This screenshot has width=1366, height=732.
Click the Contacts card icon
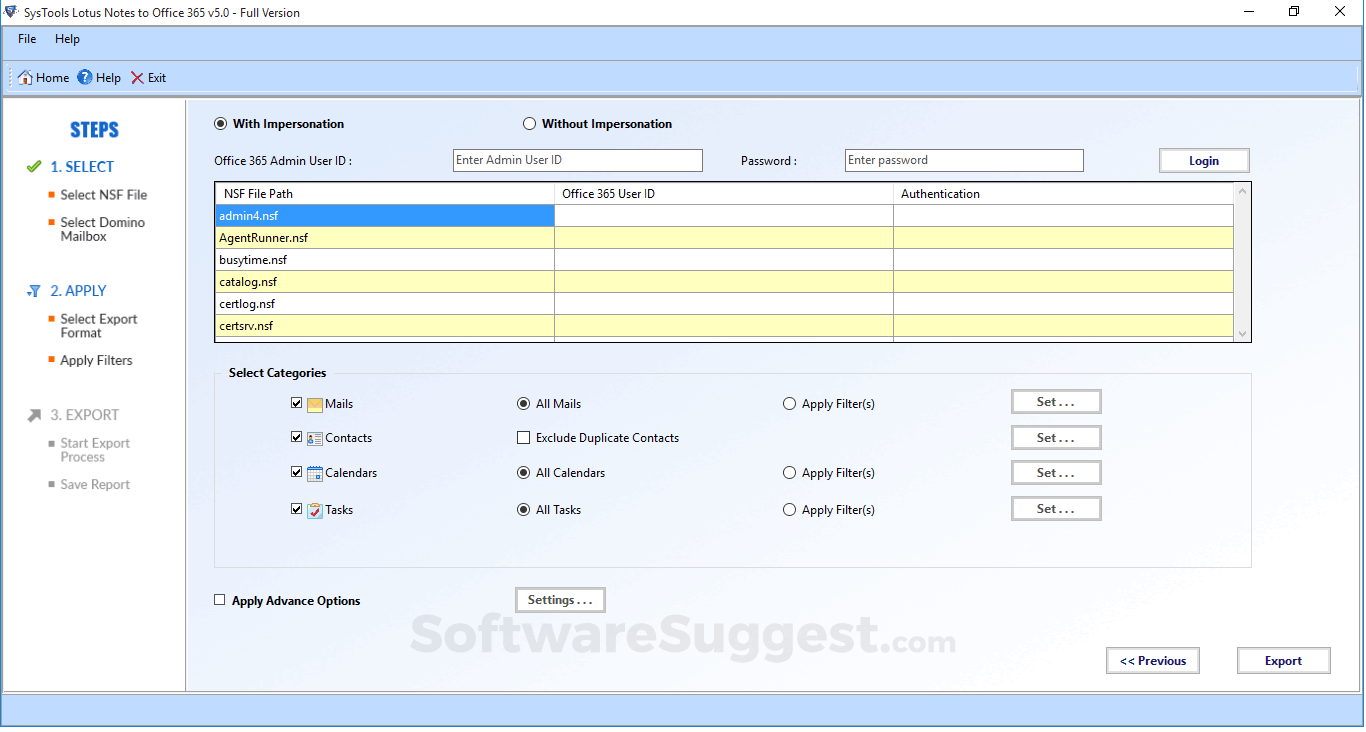[x=315, y=438]
